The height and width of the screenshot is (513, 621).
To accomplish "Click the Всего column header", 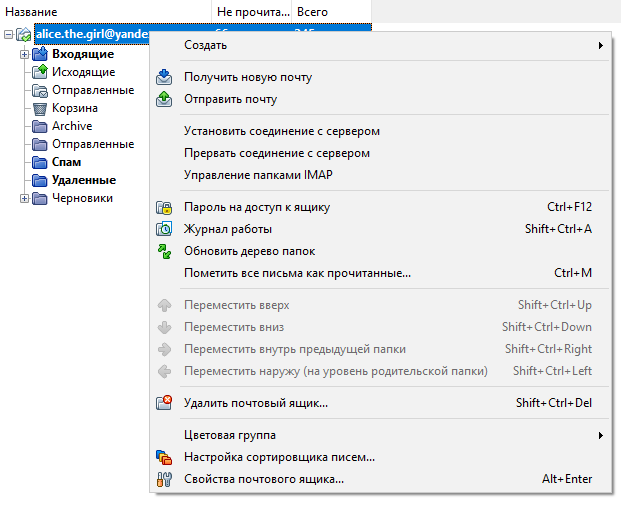I will coord(312,12).
